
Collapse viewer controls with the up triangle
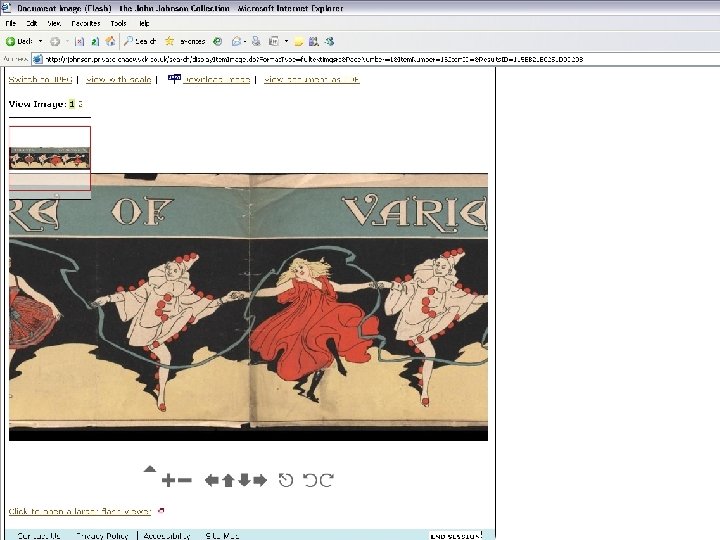coord(150,469)
